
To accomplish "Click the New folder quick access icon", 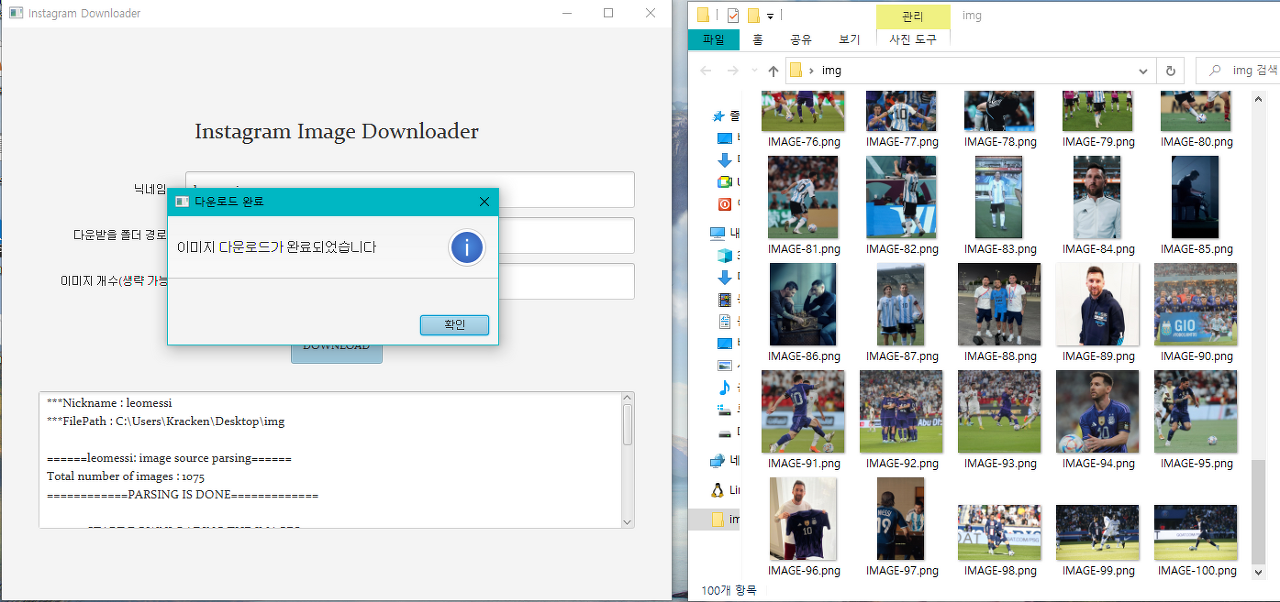I will coord(754,15).
